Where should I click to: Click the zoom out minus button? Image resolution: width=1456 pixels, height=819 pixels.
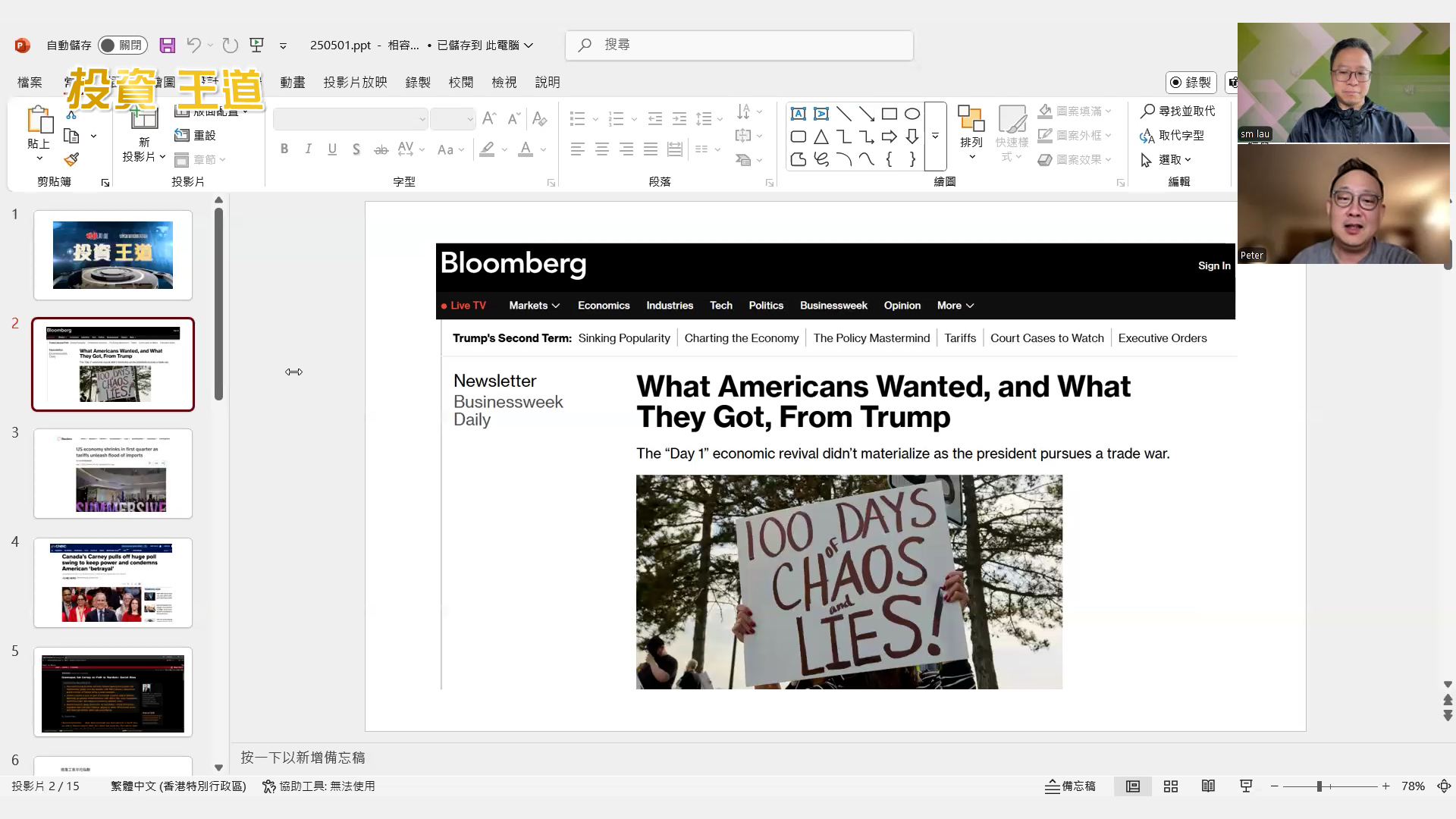point(1275,786)
